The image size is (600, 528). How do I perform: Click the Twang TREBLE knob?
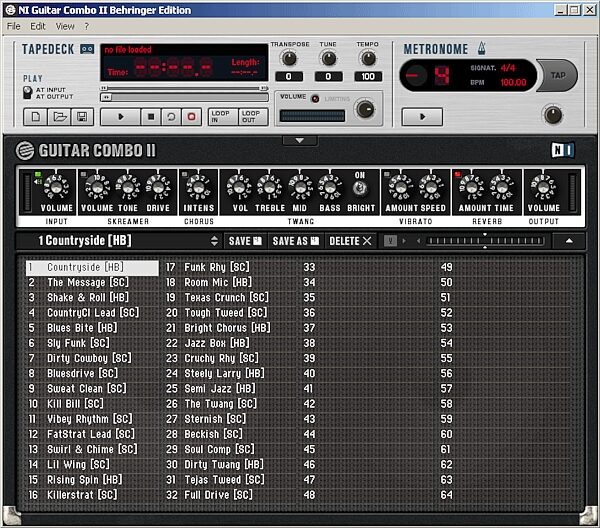click(270, 188)
